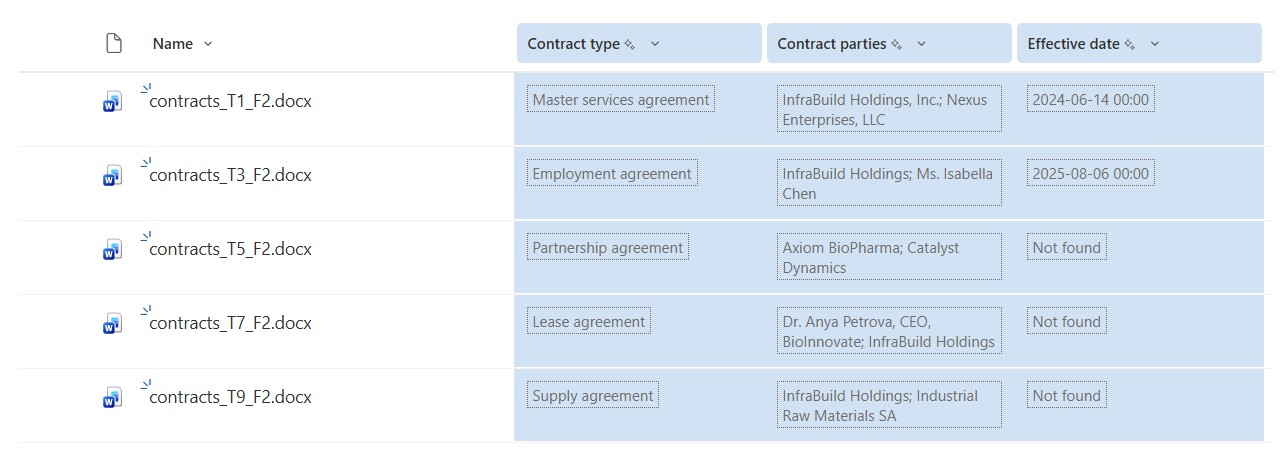Click the Word icon for contracts_T5_F2.docx

[112, 250]
